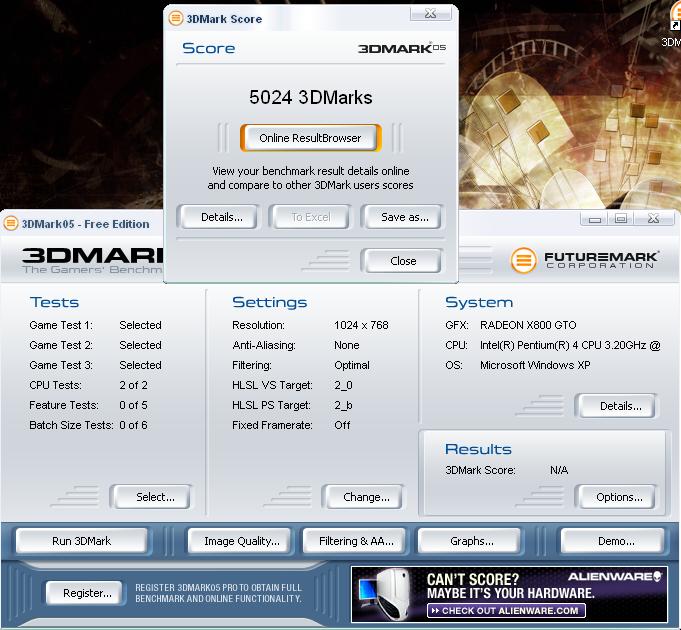The width and height of the screenshot is (681, 630).
Task: Click the 3DMark Score N/A value
Action: click(559, 470)
